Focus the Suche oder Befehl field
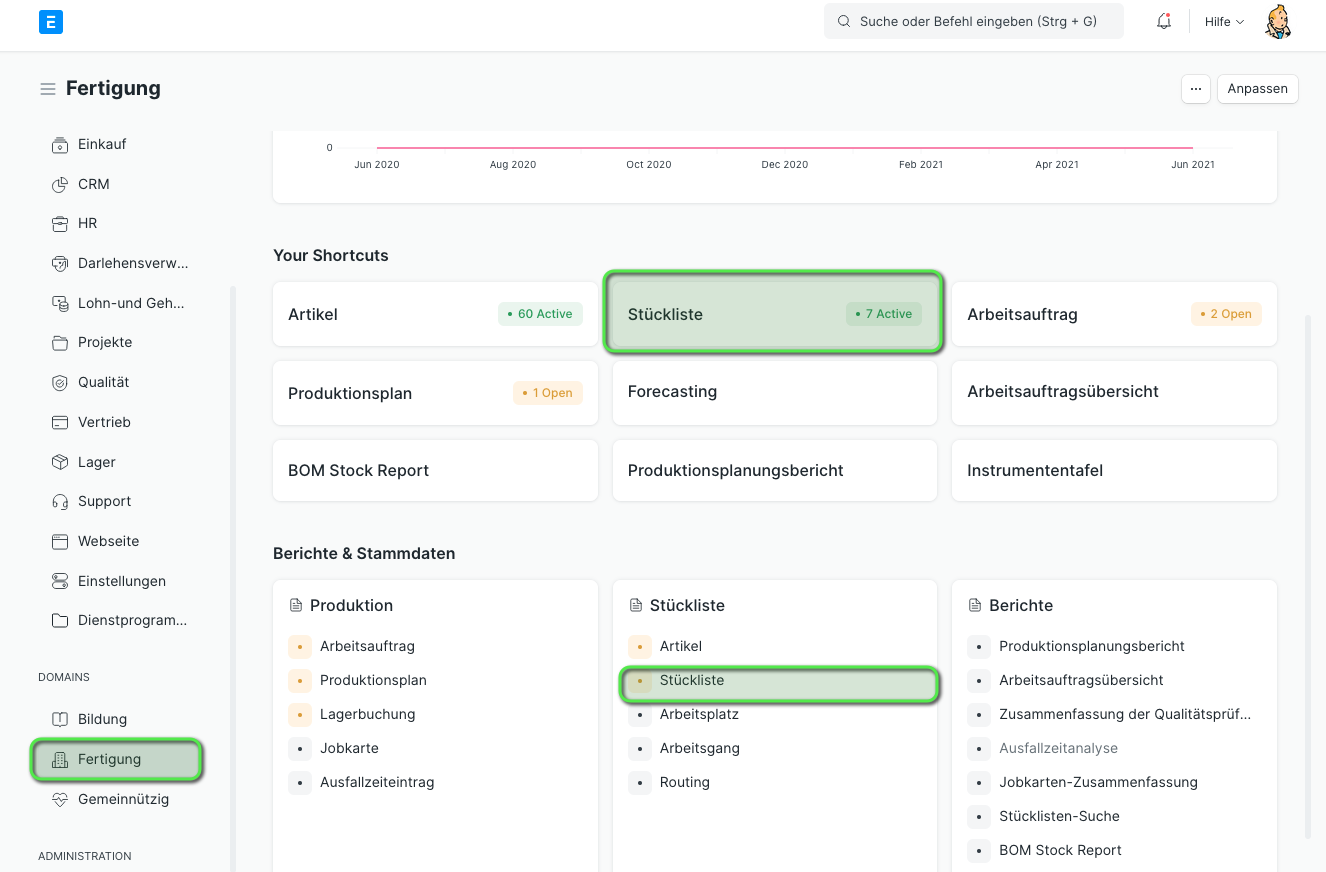 tap(974, 21)
